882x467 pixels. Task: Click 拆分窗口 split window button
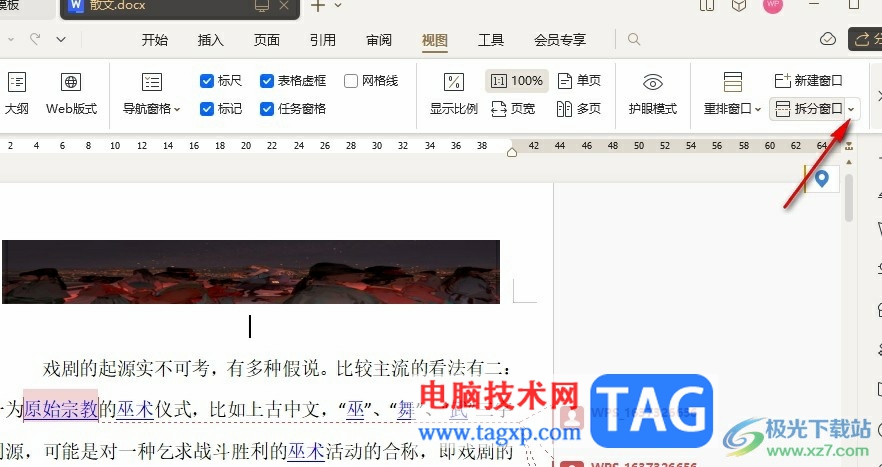tap(808, 109)
